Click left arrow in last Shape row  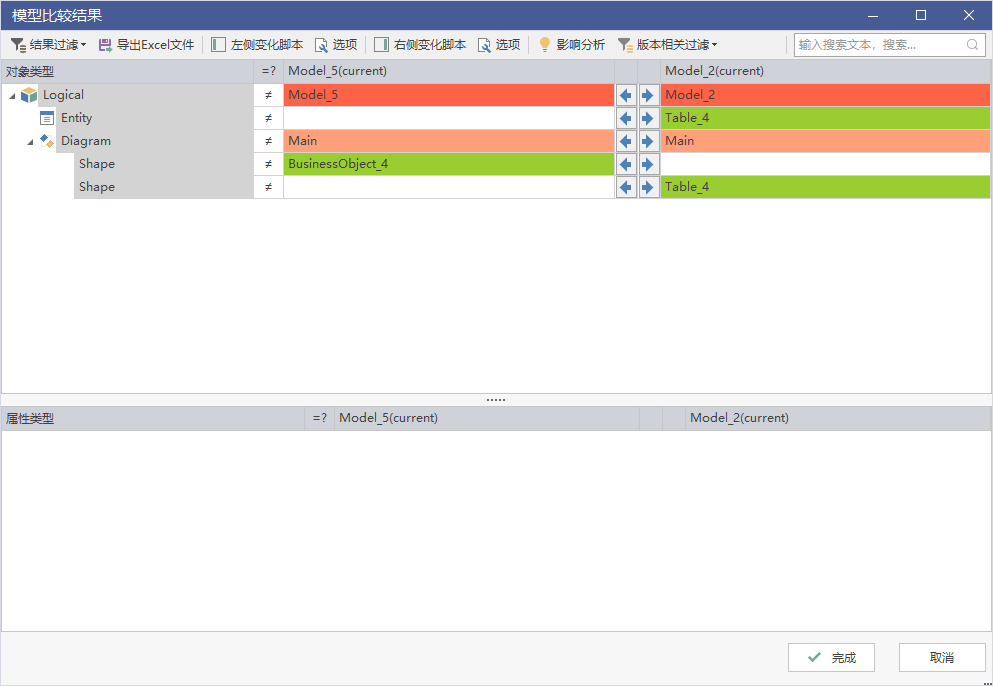click(626, 187)
